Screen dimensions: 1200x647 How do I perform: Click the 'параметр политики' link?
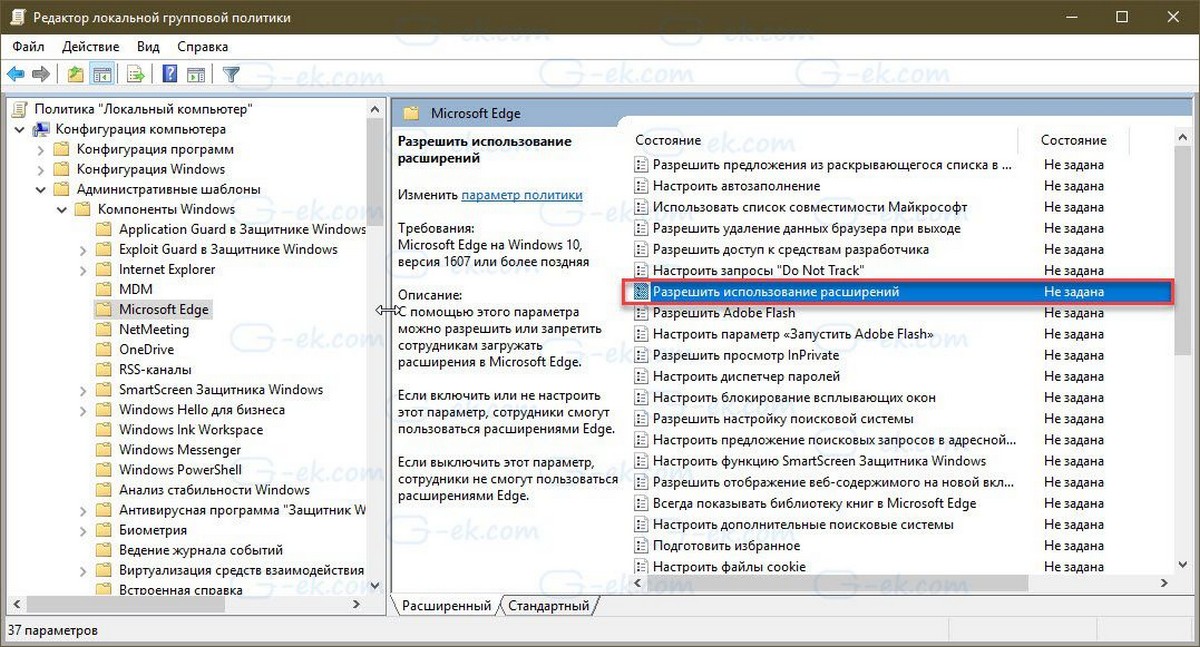click(x=522, y=195)
